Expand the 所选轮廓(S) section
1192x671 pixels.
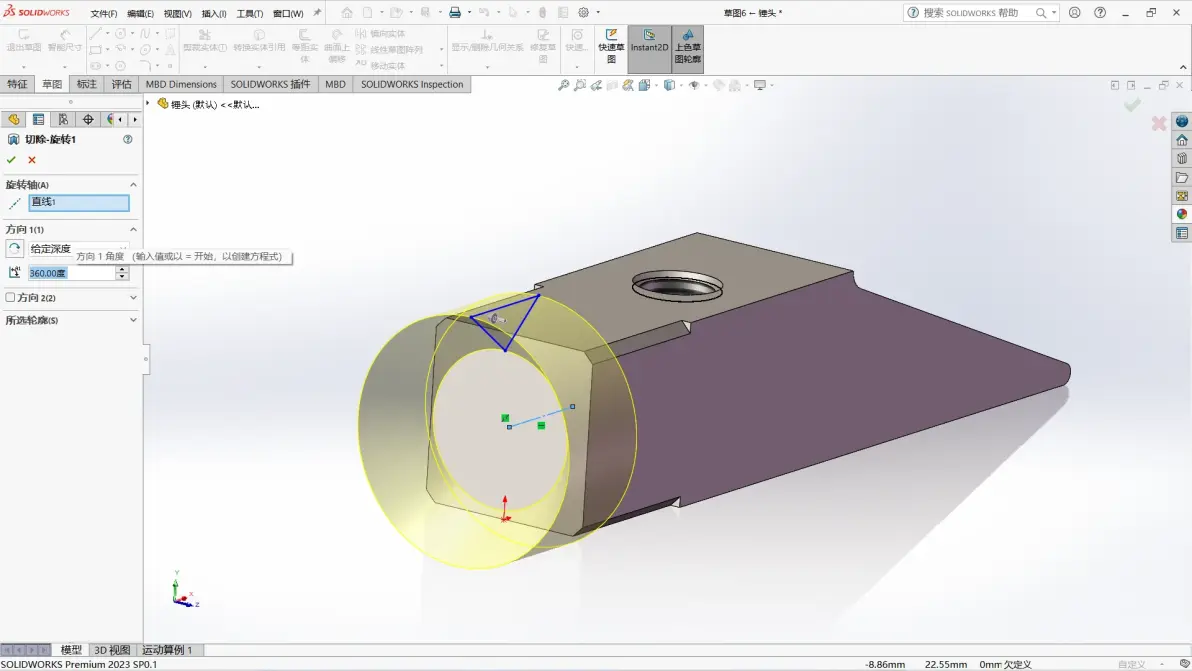pos(133,320)
